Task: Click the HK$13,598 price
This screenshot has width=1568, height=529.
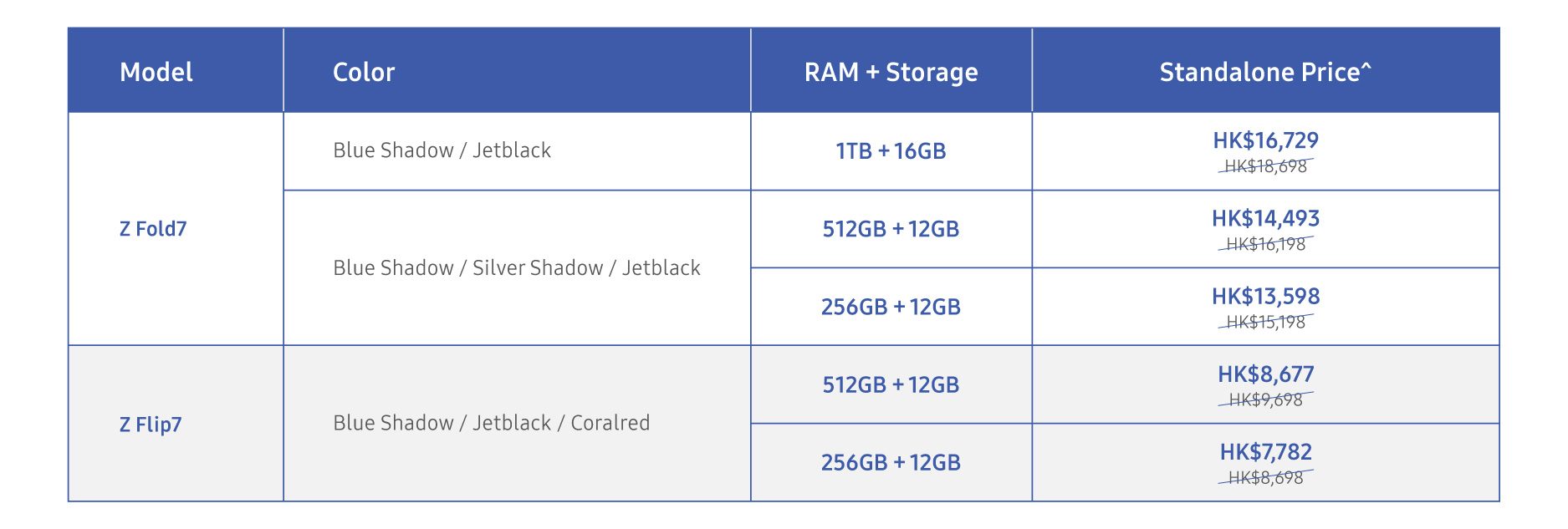Action: (x=1266, y=296)
